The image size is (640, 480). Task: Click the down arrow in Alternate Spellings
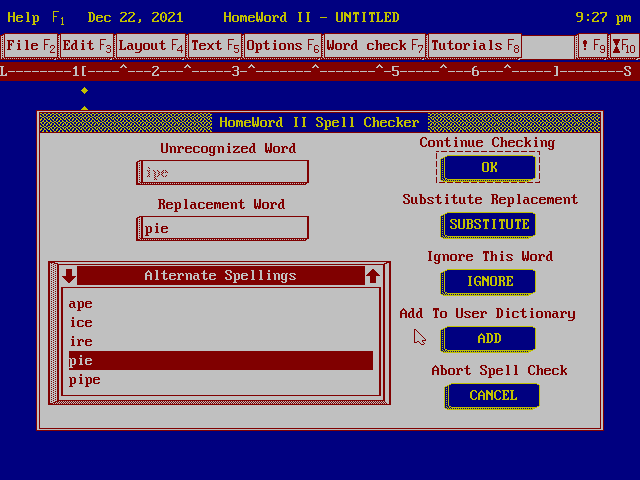pyautogui.click(x=69, y=276)
